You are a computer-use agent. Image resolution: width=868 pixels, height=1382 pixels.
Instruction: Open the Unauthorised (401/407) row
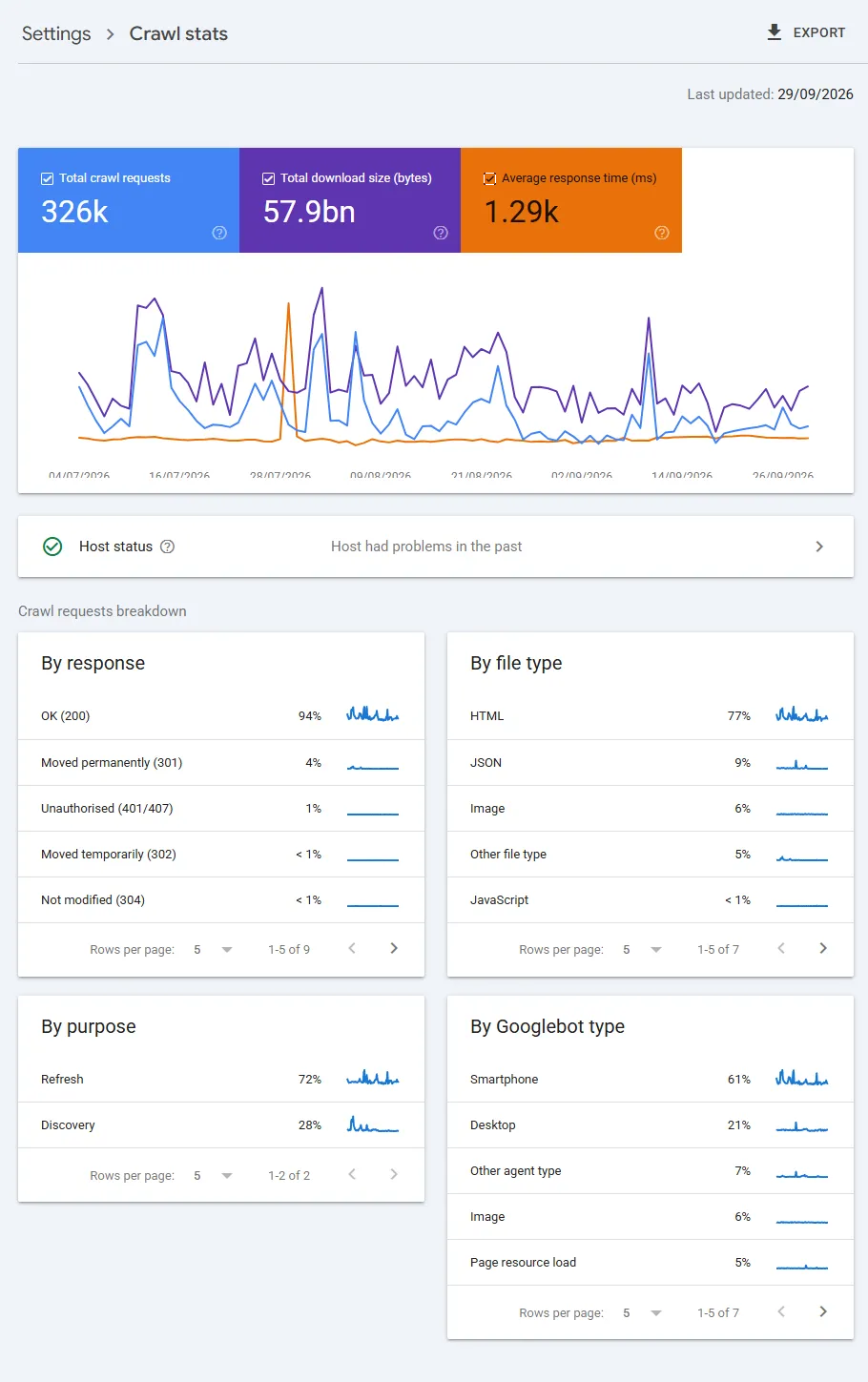coord(221,808)
